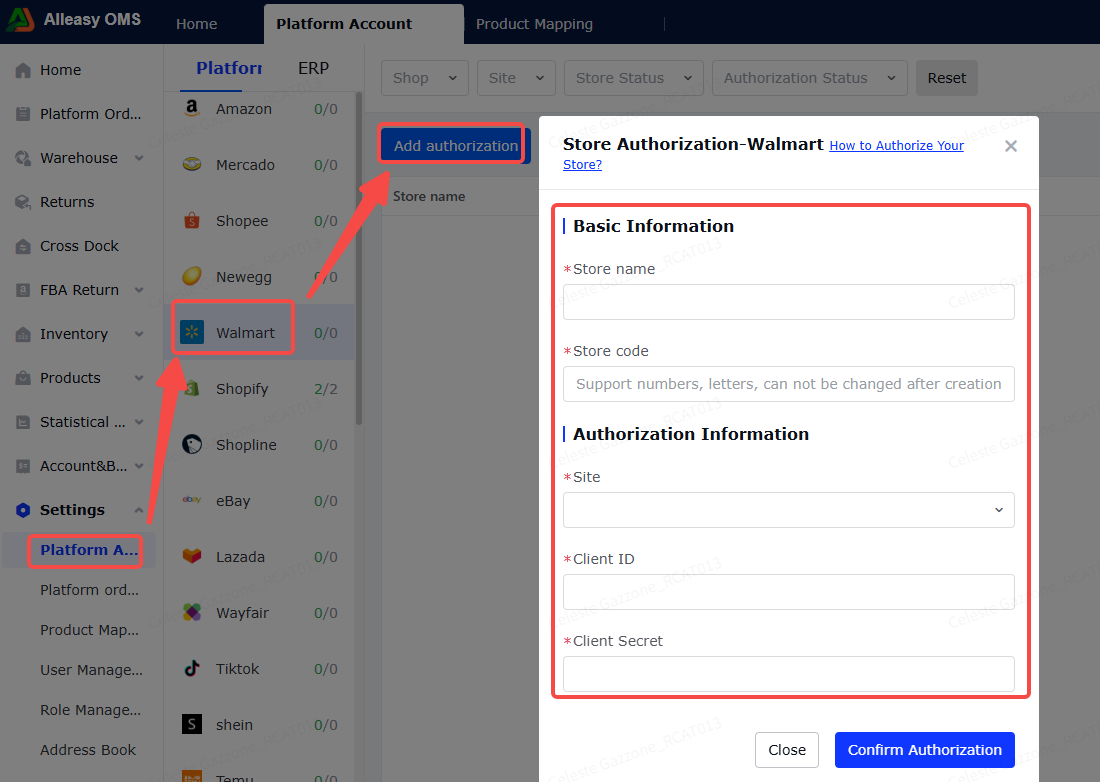The width and height of the screenshot is (1100, 782).
Task: Click the Add authorization button
Action: (455, 146)
